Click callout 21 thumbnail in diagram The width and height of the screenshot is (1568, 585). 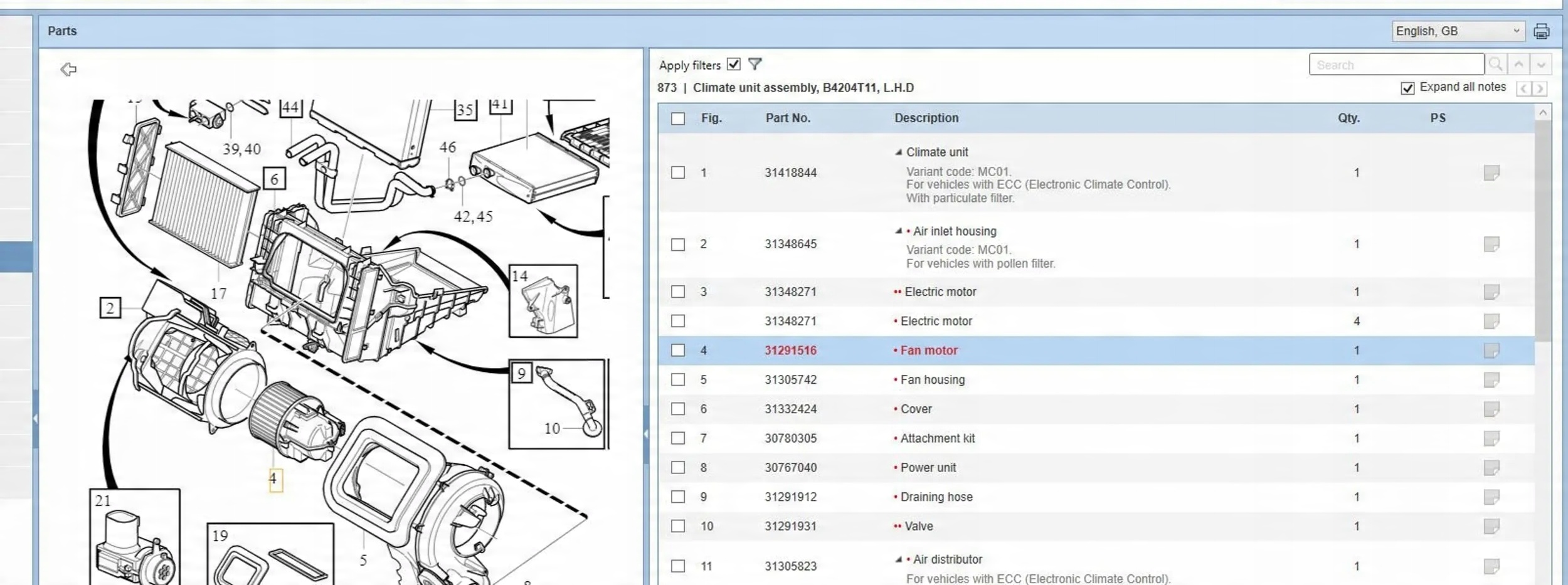(135, 537)
